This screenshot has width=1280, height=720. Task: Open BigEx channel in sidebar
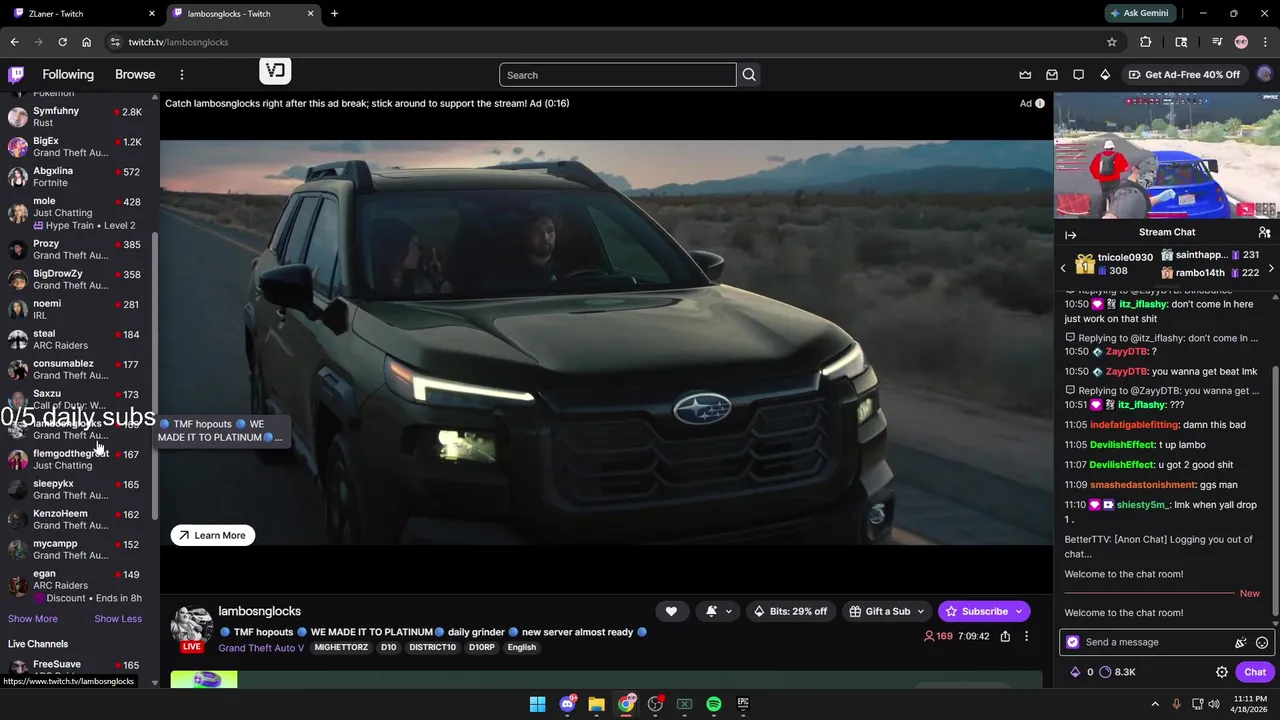tap(78, 147)
